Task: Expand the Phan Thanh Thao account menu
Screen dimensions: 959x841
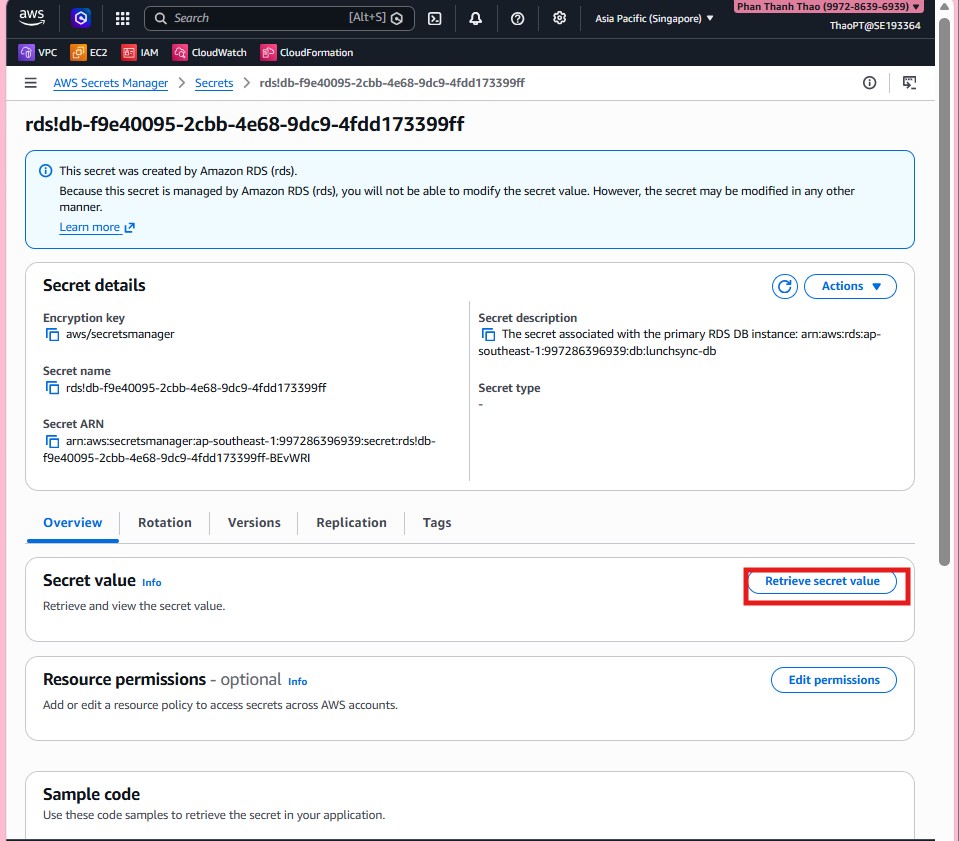Action: (829, 6)
